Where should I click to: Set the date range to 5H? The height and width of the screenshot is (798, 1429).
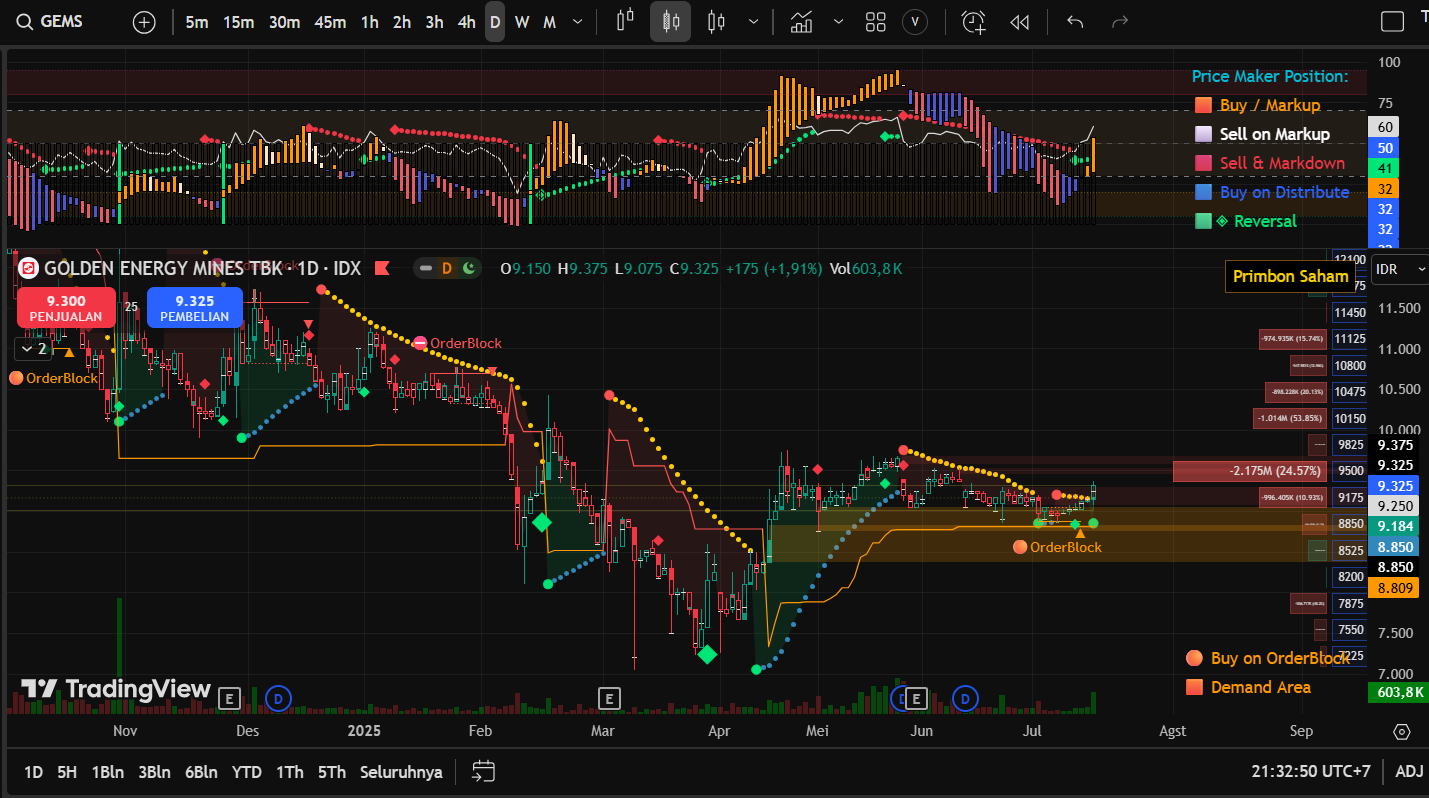67,772
